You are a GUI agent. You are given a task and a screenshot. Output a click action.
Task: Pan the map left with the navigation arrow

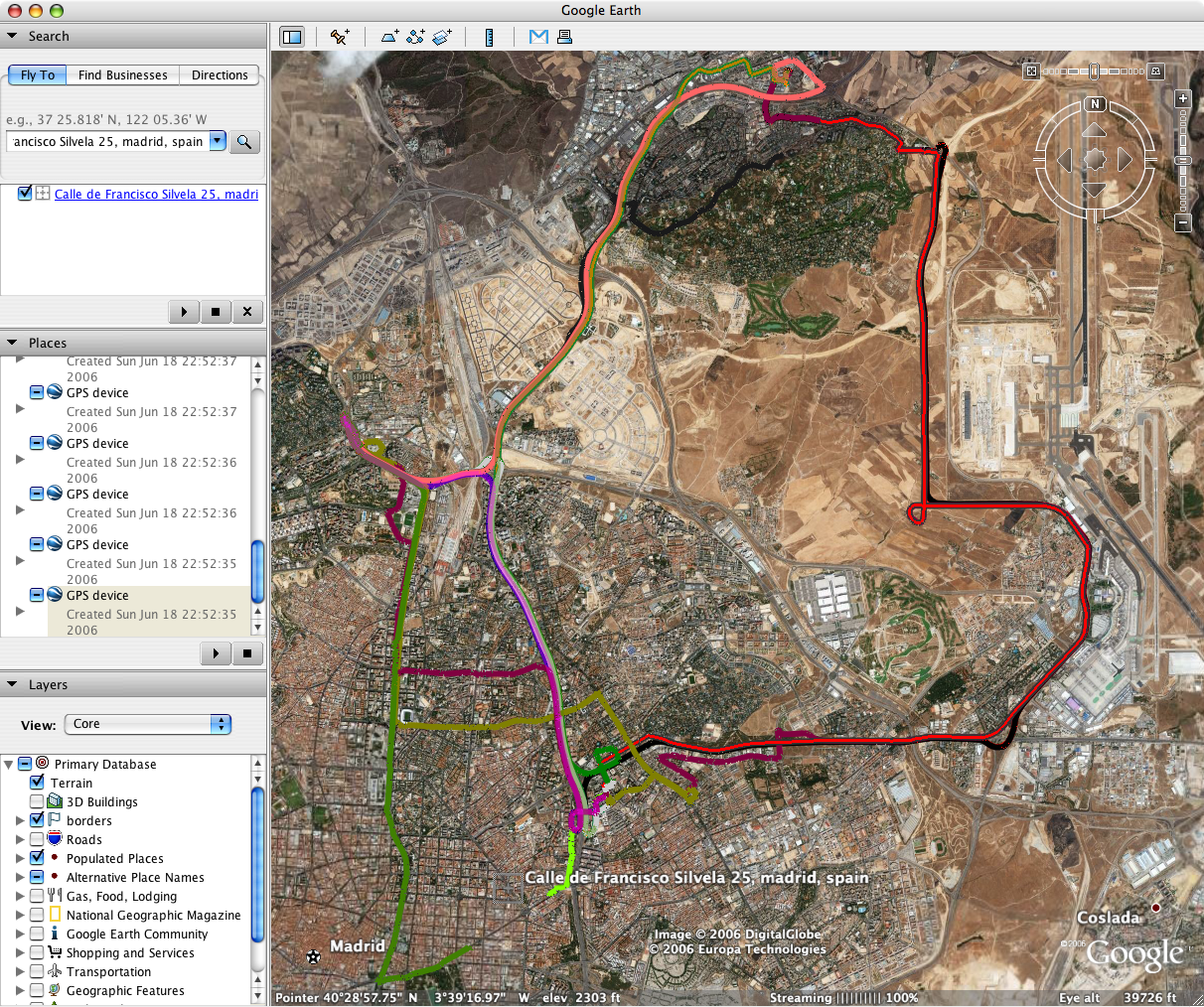1065,159
